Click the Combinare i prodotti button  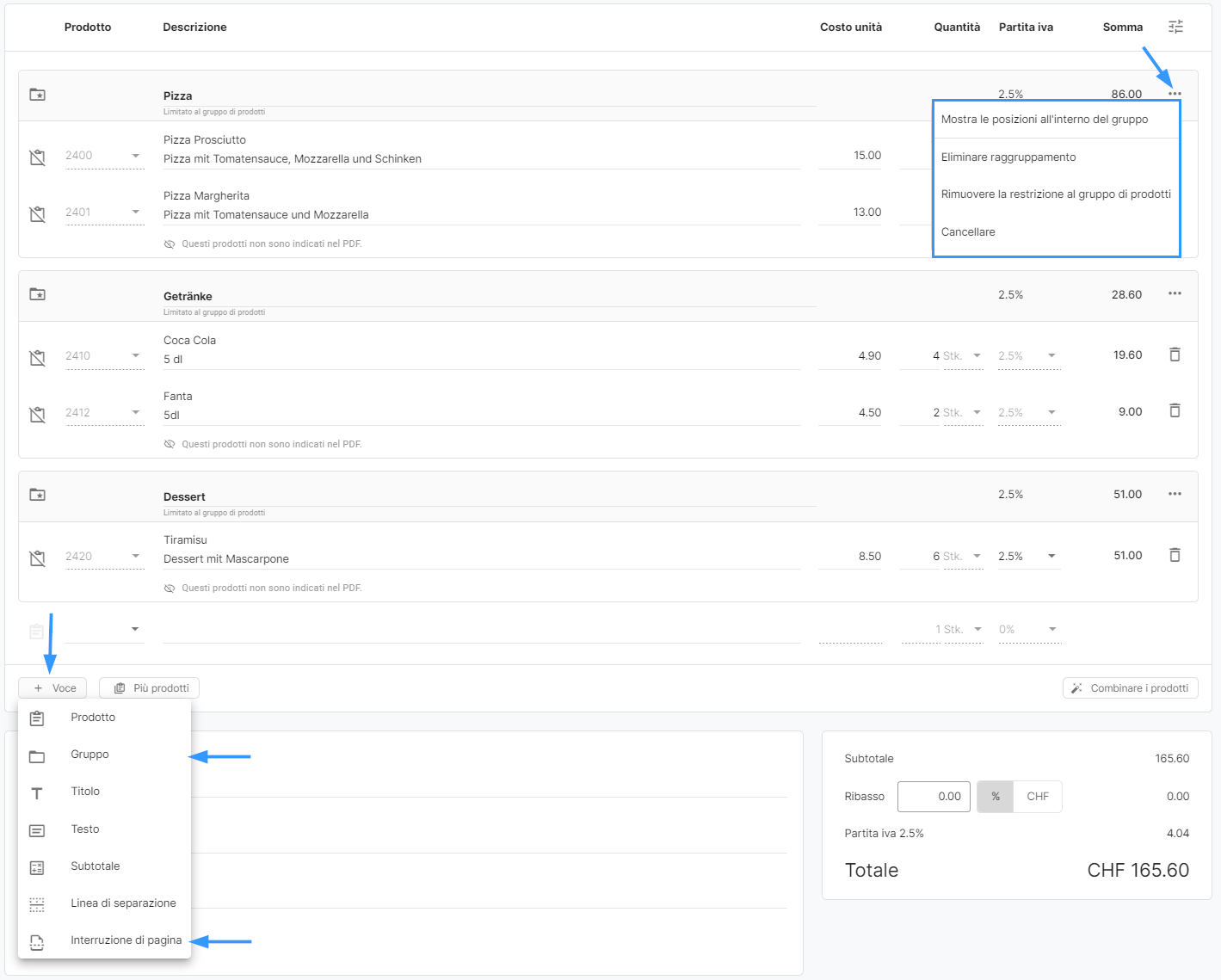[x=1130, y=688]
